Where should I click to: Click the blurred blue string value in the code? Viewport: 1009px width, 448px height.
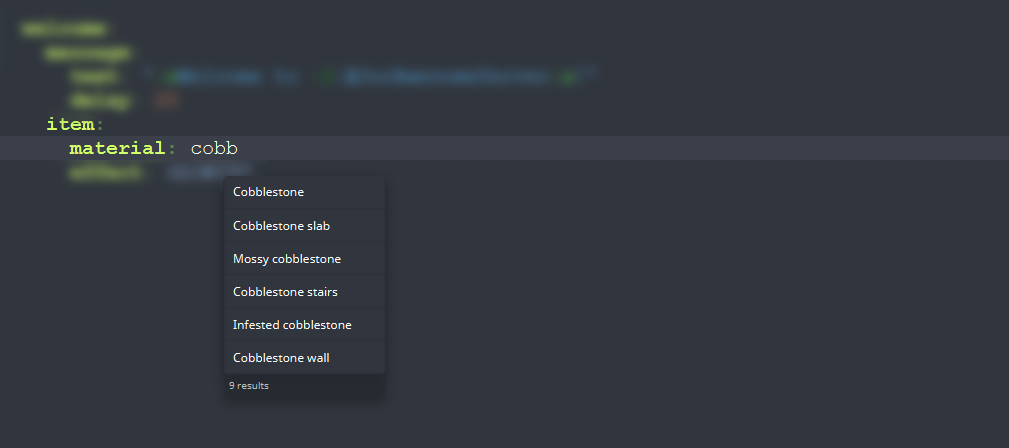[x=449, y=77]
